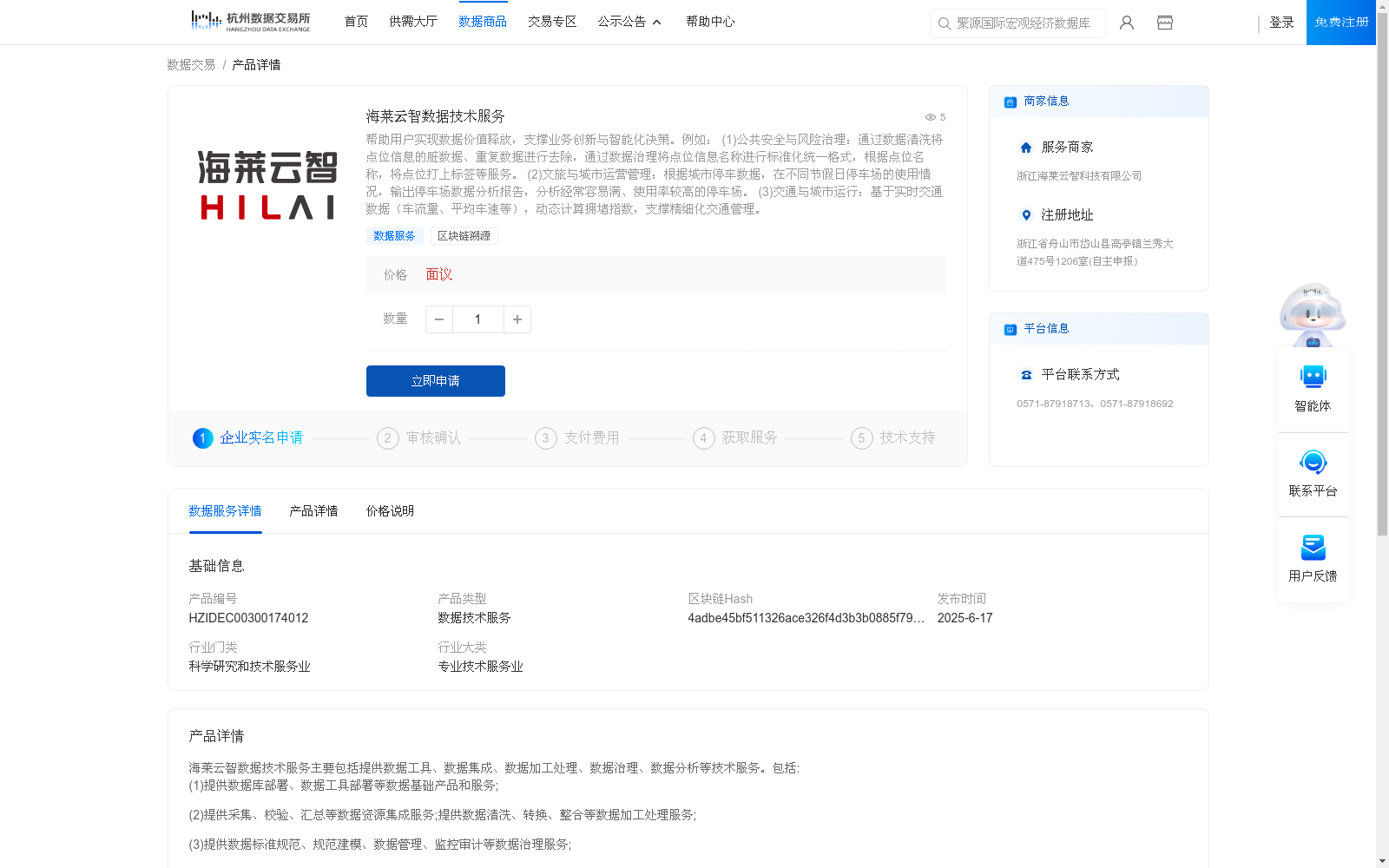
Task: Expand the 公示公告 dropdown menu
Action: tap(629, 22)
